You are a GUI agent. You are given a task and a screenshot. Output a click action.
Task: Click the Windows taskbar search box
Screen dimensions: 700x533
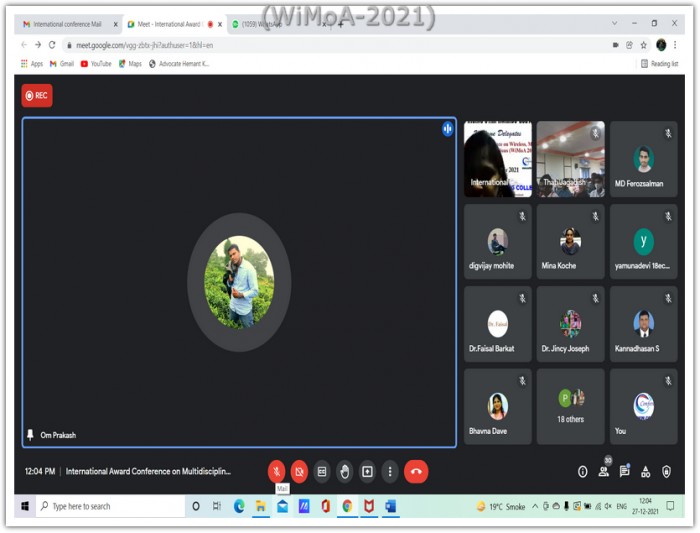coord(110,506)
